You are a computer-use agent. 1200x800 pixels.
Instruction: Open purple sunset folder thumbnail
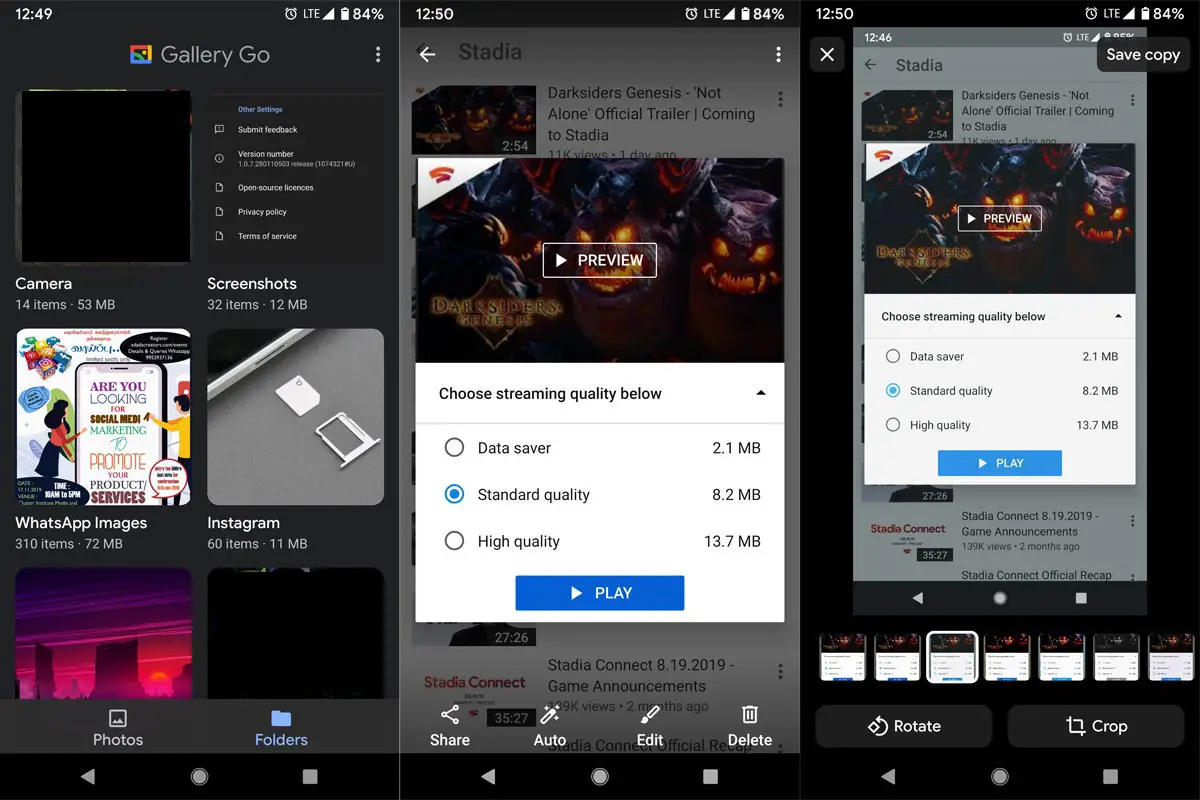(103, 633)
